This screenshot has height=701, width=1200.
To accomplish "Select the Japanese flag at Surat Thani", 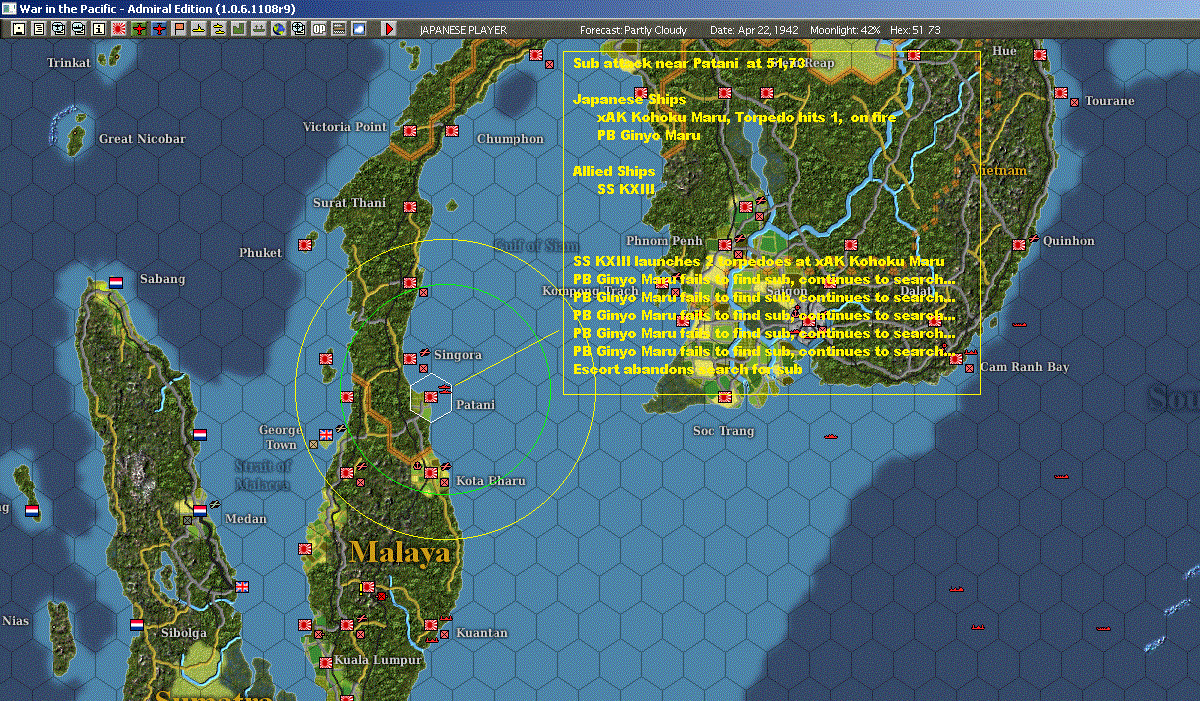I will 409,207.
